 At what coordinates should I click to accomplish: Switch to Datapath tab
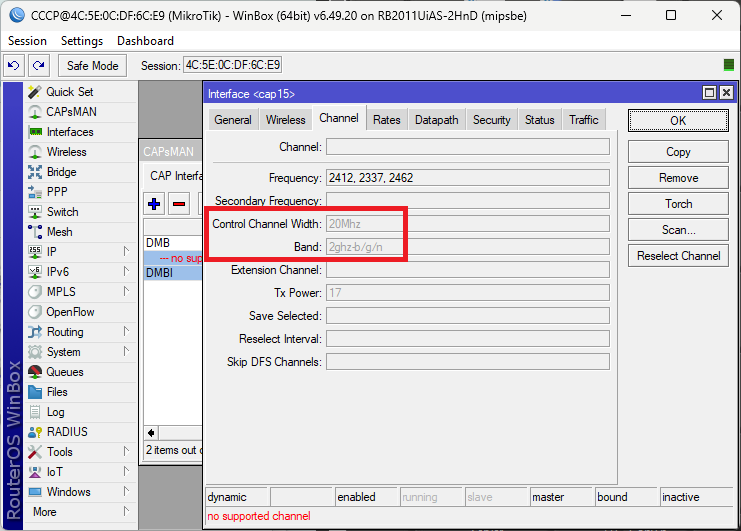pos(437,120)
